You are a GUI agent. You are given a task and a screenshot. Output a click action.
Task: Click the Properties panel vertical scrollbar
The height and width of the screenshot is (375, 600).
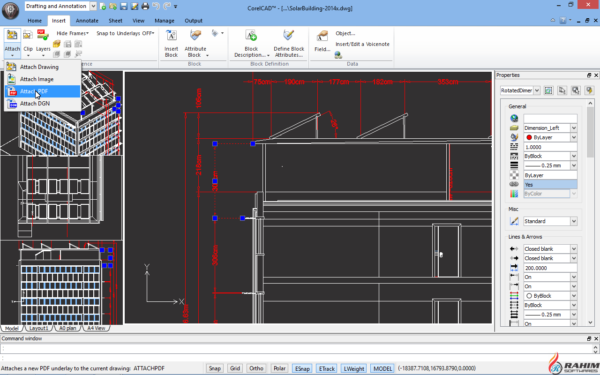click(590, 213)
